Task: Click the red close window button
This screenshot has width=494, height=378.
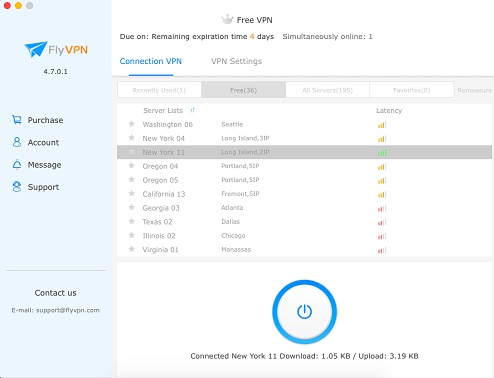Action: [7, 5]
